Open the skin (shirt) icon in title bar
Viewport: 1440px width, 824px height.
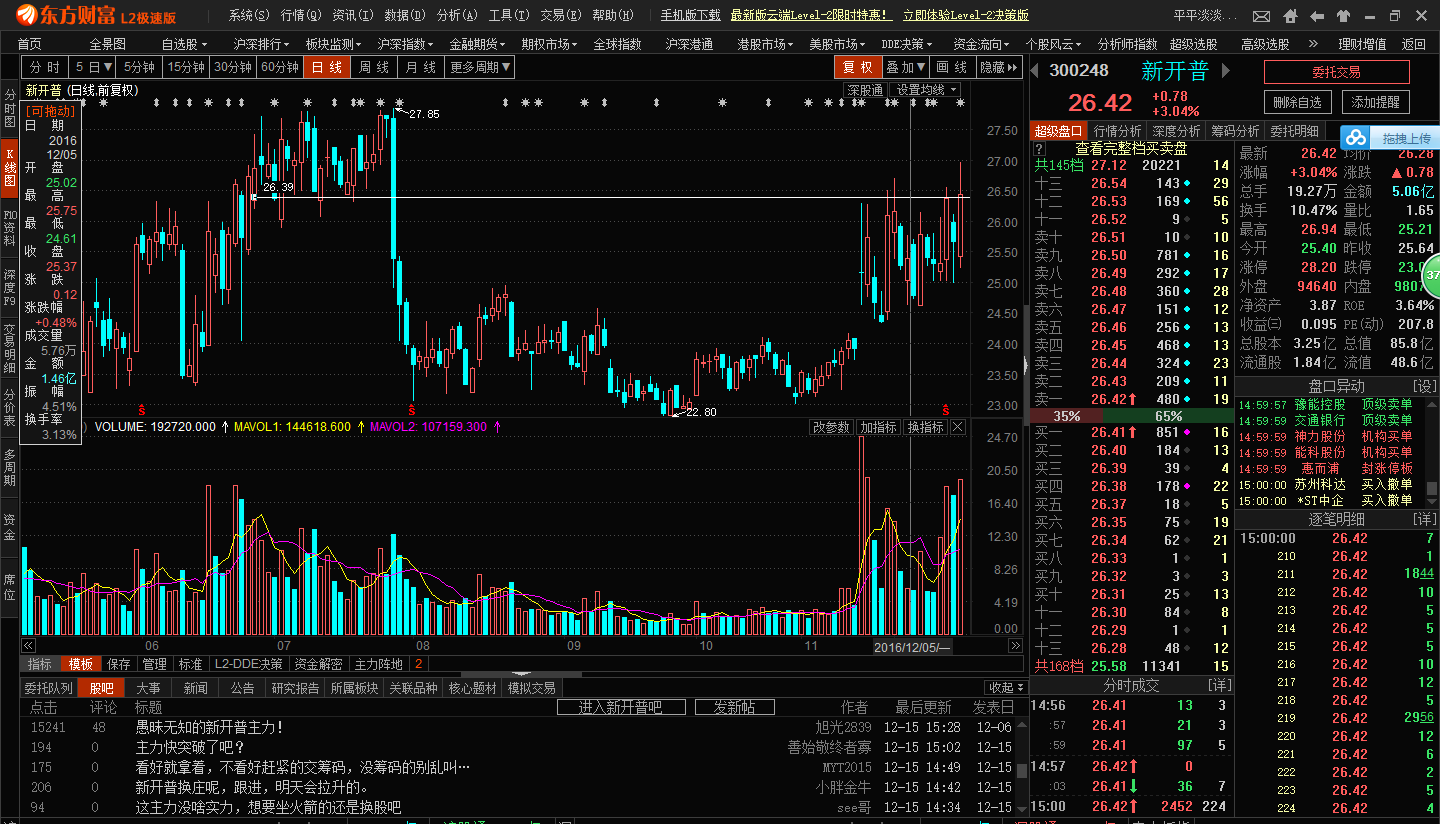pyautogui.click(x=1341, y=16)
